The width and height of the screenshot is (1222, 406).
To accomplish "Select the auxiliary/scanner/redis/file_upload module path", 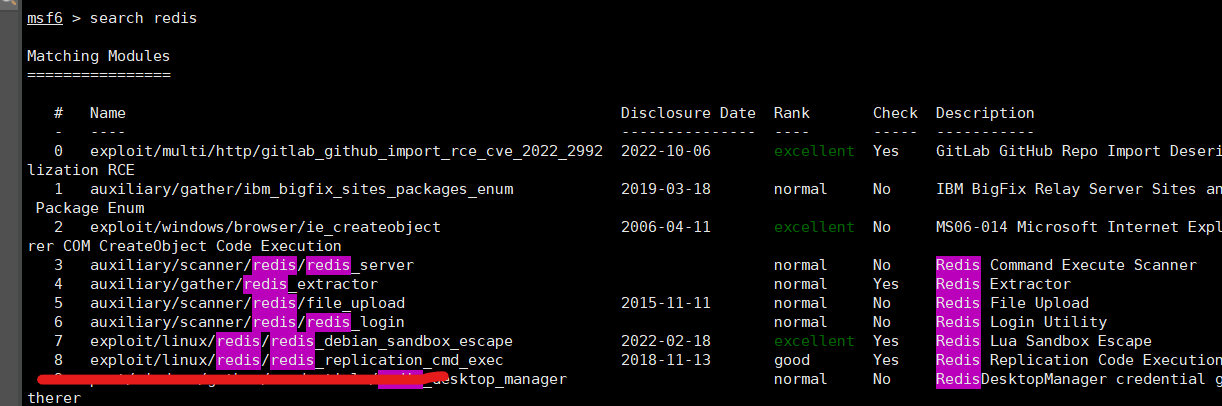I will coord(247,303).
